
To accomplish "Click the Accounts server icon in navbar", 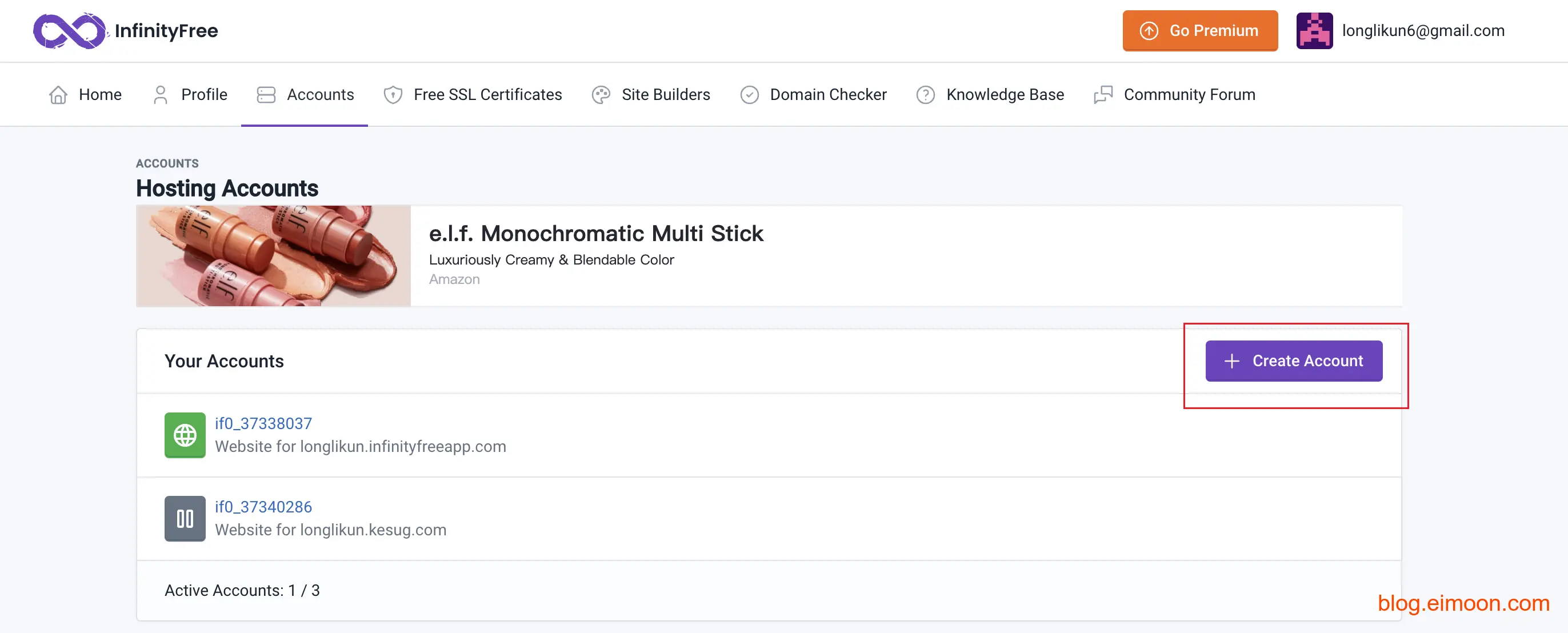I will pos(266,95).
